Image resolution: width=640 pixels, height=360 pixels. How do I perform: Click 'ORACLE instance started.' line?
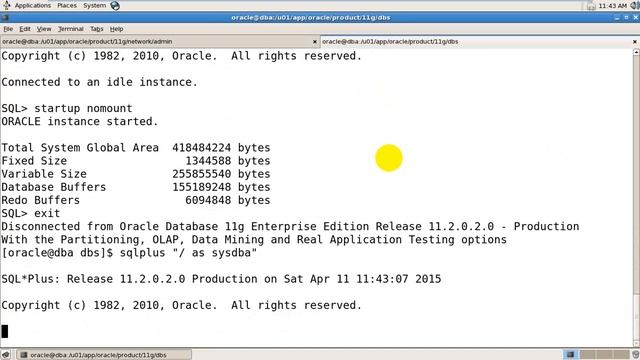coord(80,122)
